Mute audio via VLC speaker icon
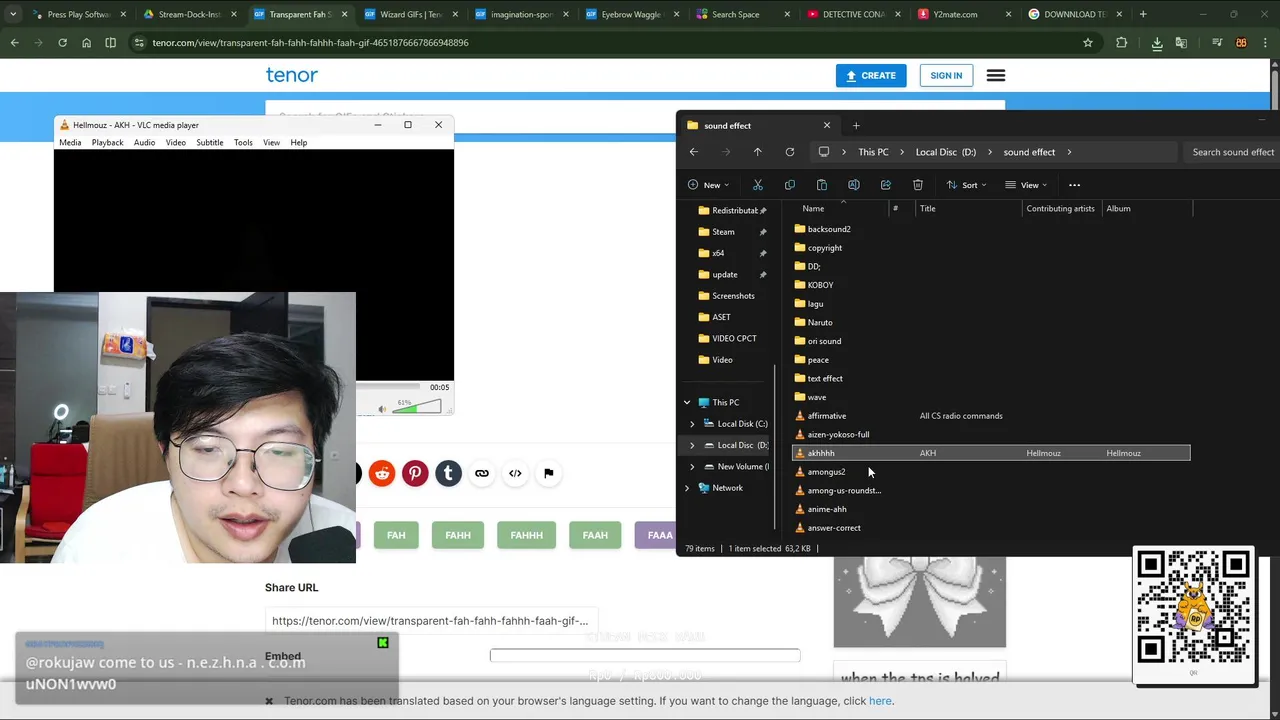The image size is (1280, 720). (x=382, y=409)
